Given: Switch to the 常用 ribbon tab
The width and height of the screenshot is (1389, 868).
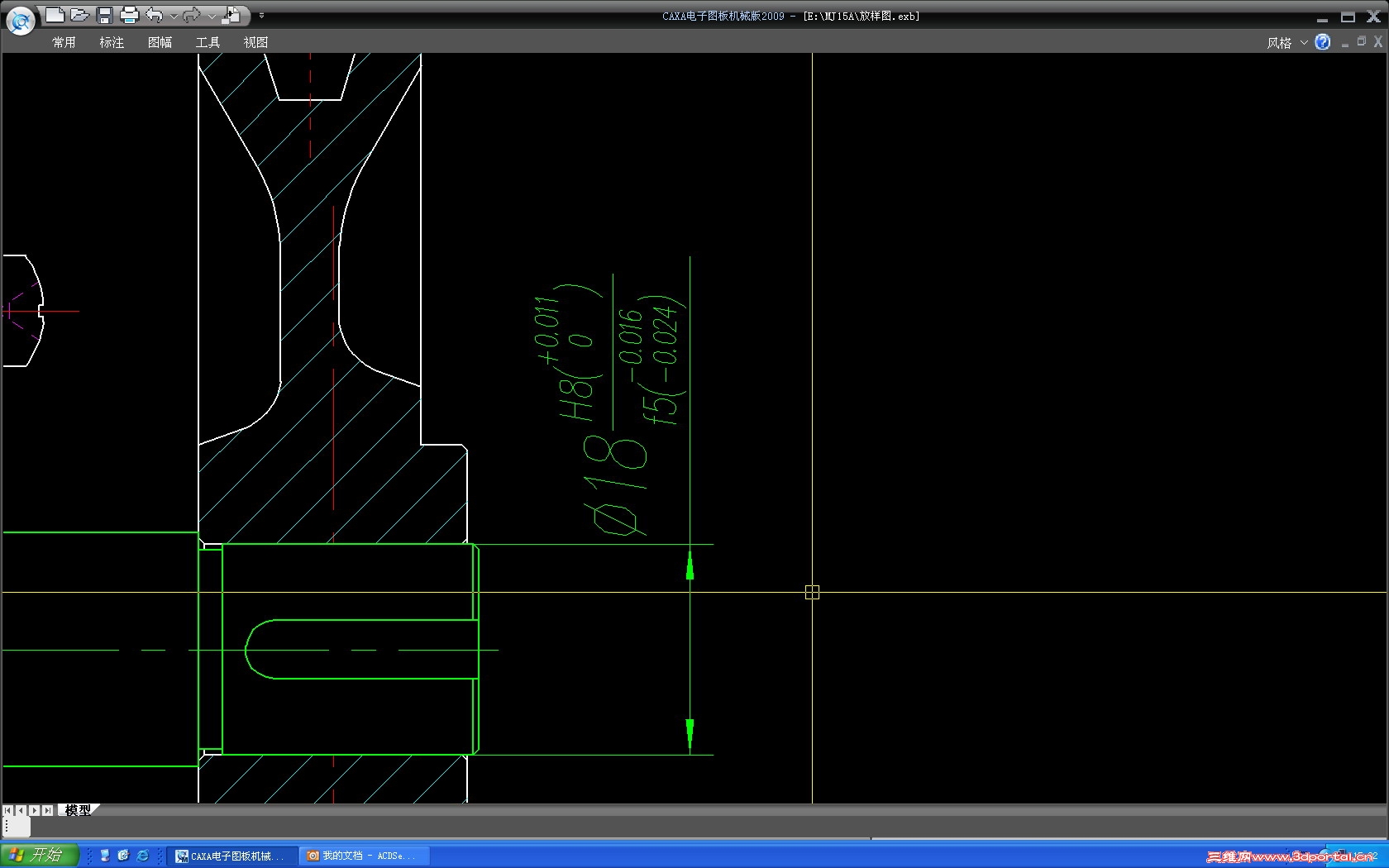Looking at the screenshot, I should (64, 42).
